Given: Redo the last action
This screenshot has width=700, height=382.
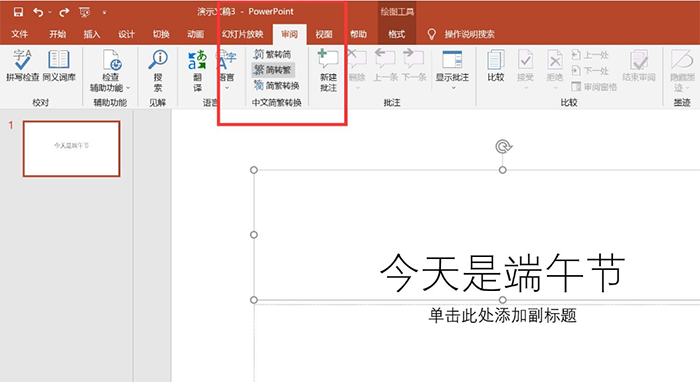Looking at the screenshot, I should 64,12.
